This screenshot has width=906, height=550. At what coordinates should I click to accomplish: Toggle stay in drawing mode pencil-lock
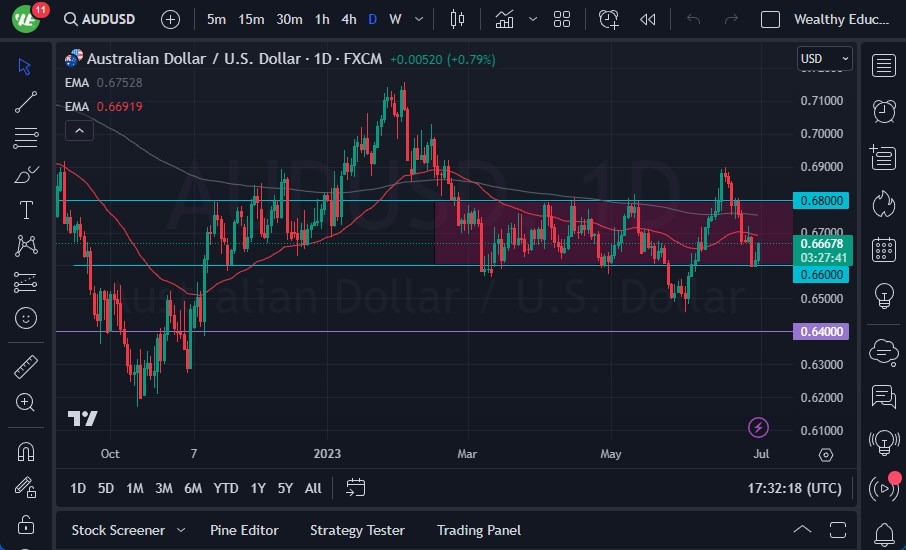(26, 487)
